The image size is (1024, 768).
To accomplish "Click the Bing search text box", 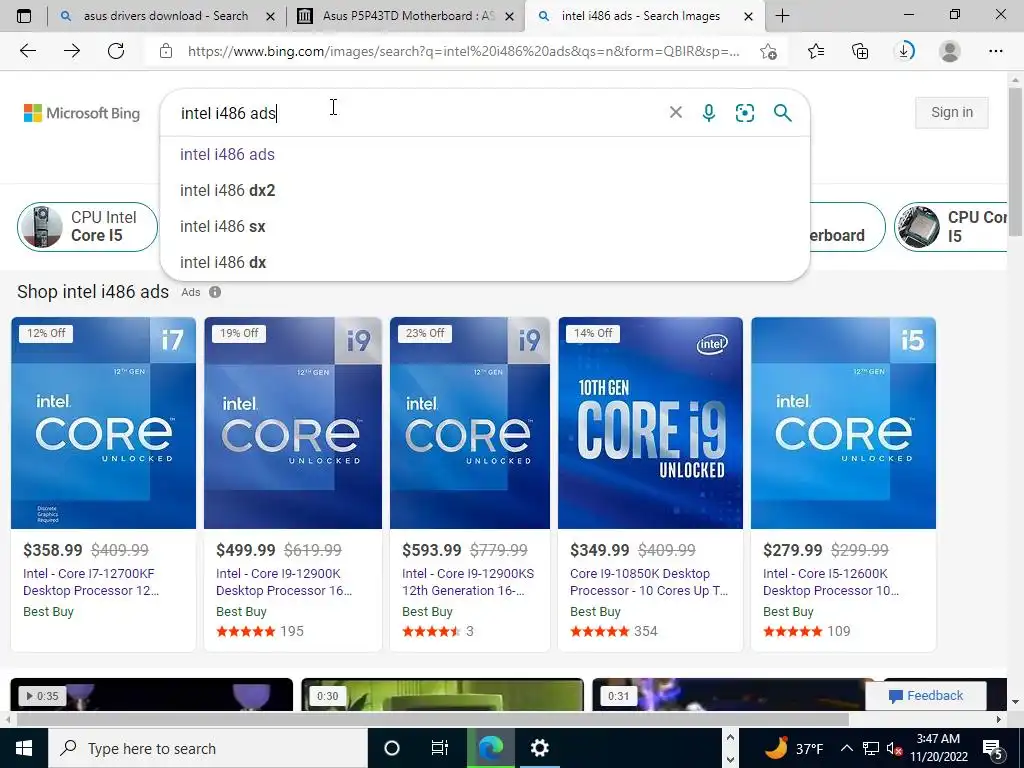I will pyautogui.click(x=418, y=113).
